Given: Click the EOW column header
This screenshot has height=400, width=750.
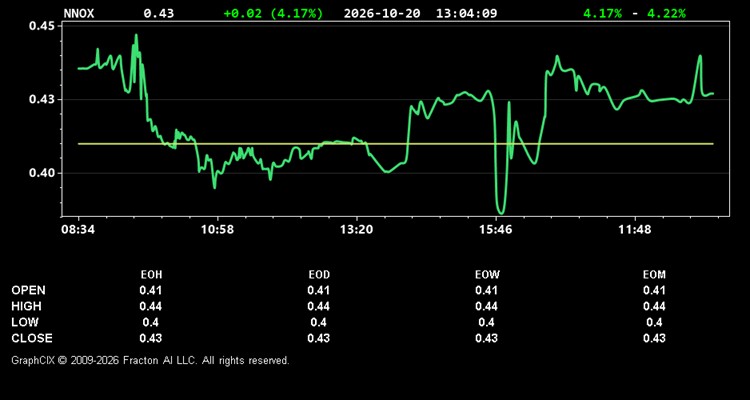Looking at the screenshot, I should pos(487,275).
